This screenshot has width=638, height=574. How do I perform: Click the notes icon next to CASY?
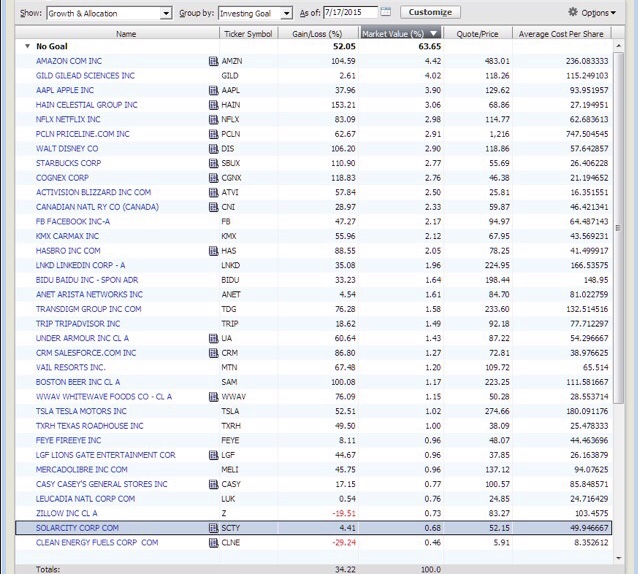[x=213, y=484]
